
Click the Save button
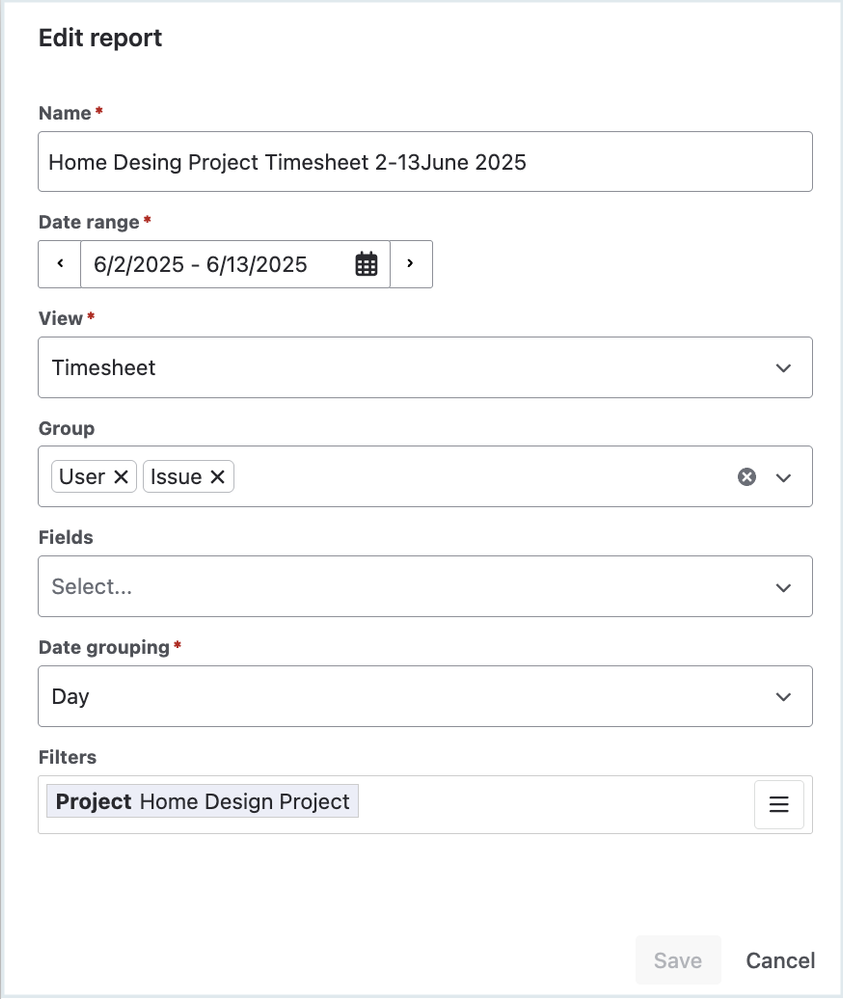click(x=677, y=961)
